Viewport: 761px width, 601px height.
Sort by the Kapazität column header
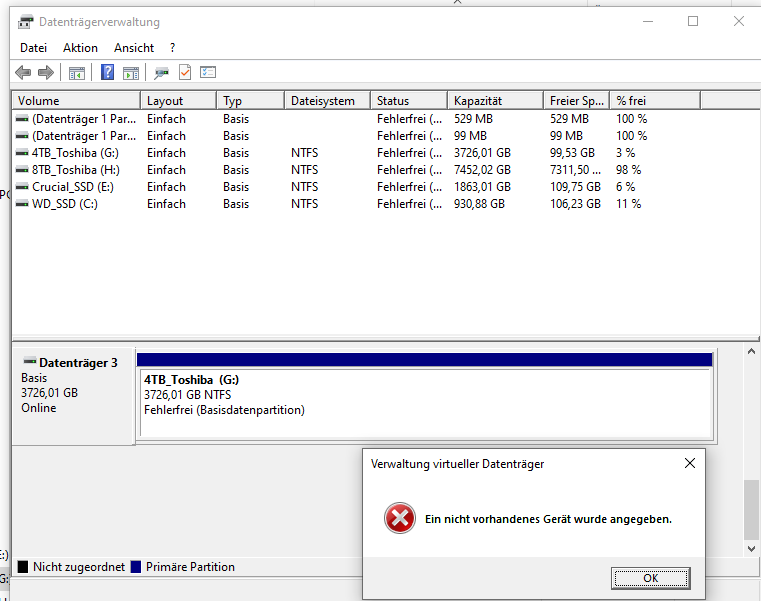[x=495, y=100]
